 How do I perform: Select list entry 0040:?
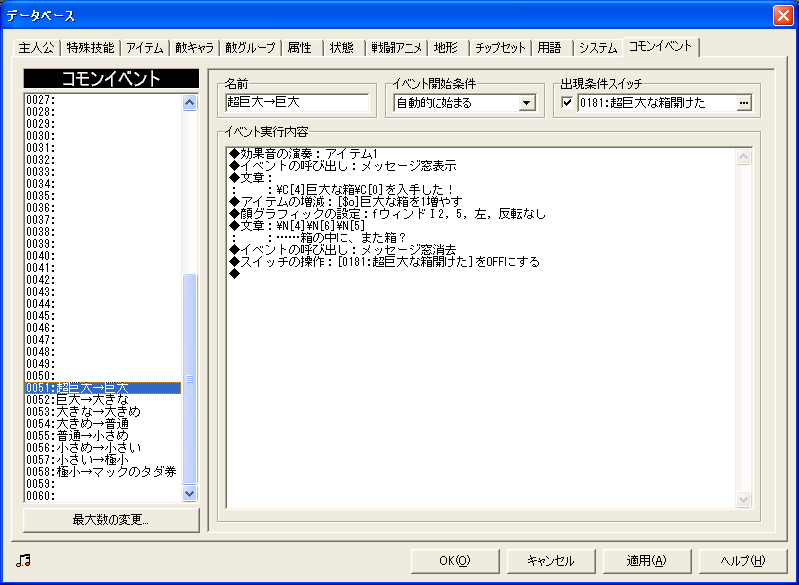[x=103, y=256]
